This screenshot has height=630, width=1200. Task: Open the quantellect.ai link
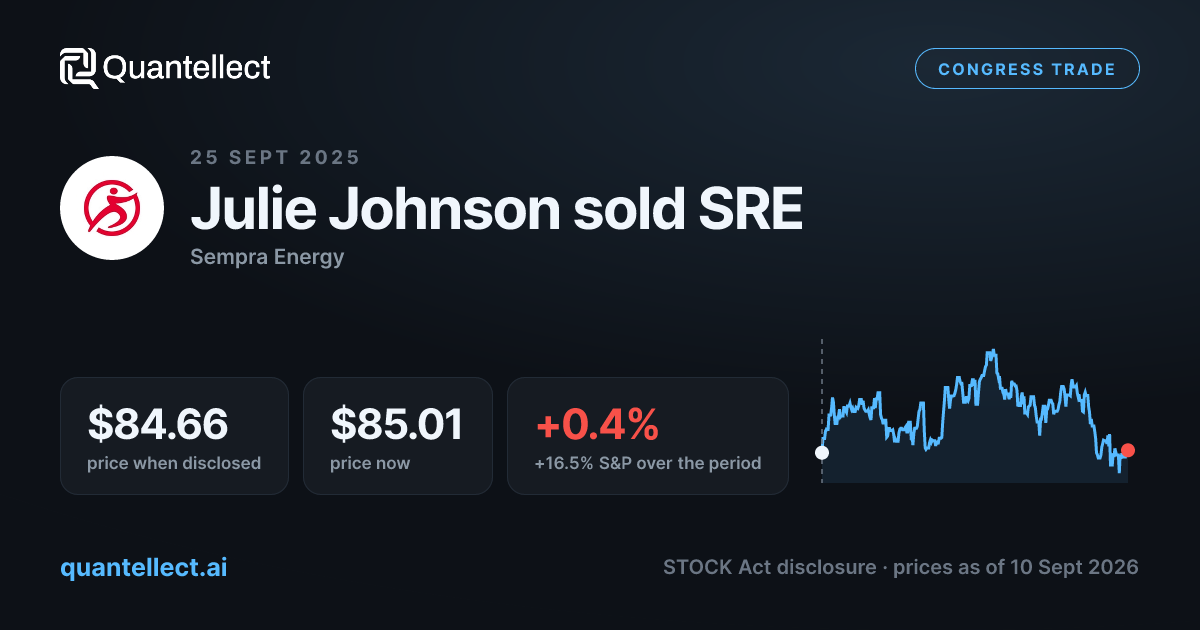pos(144,567)
